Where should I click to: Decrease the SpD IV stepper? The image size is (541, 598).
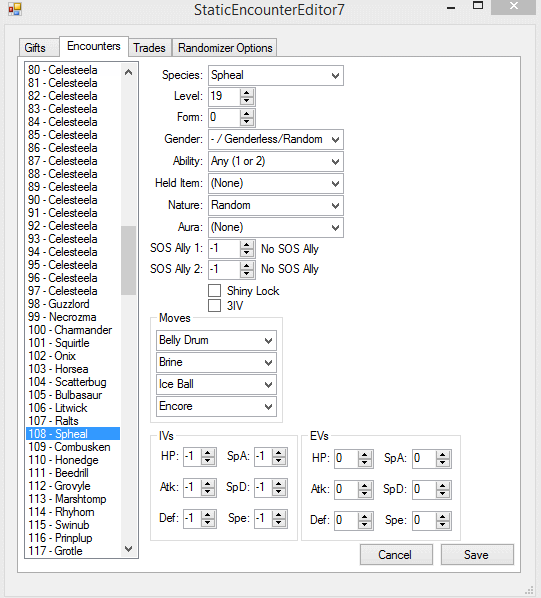279,492
